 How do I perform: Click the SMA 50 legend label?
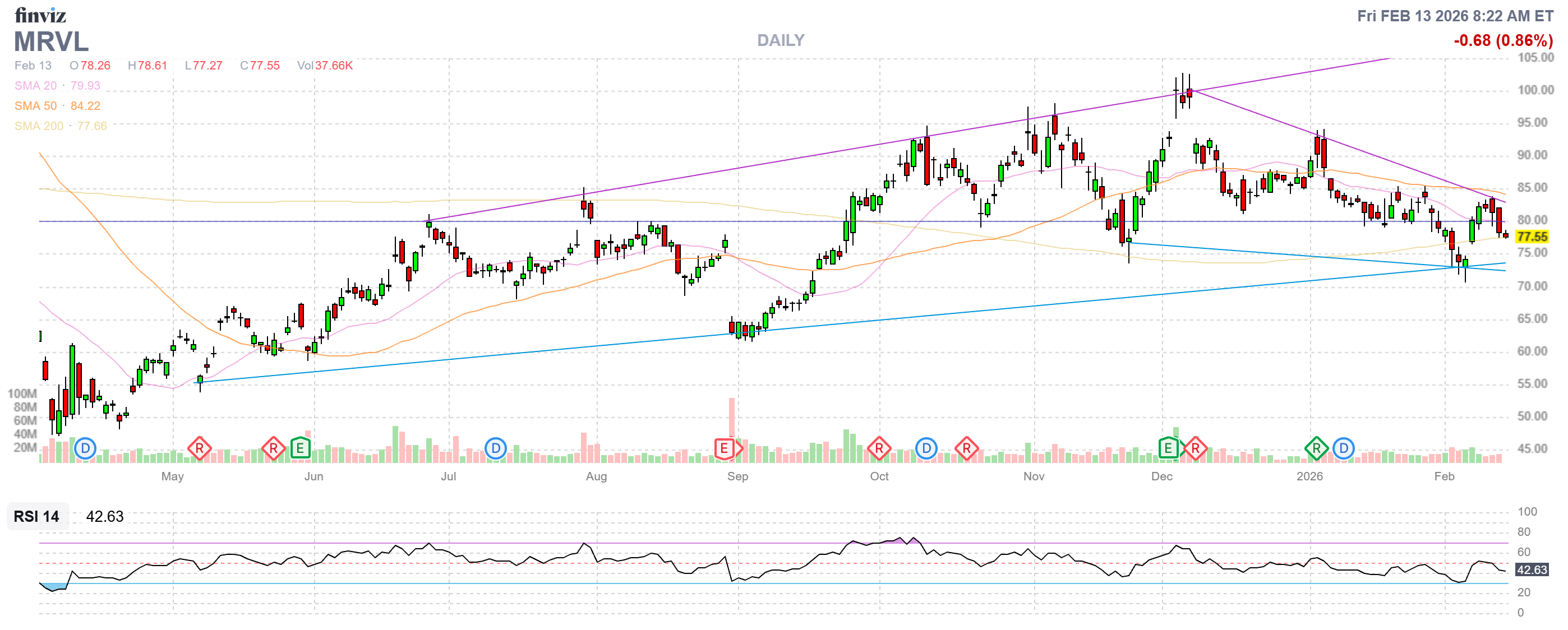pyautogui.click(x=35, y=106)
